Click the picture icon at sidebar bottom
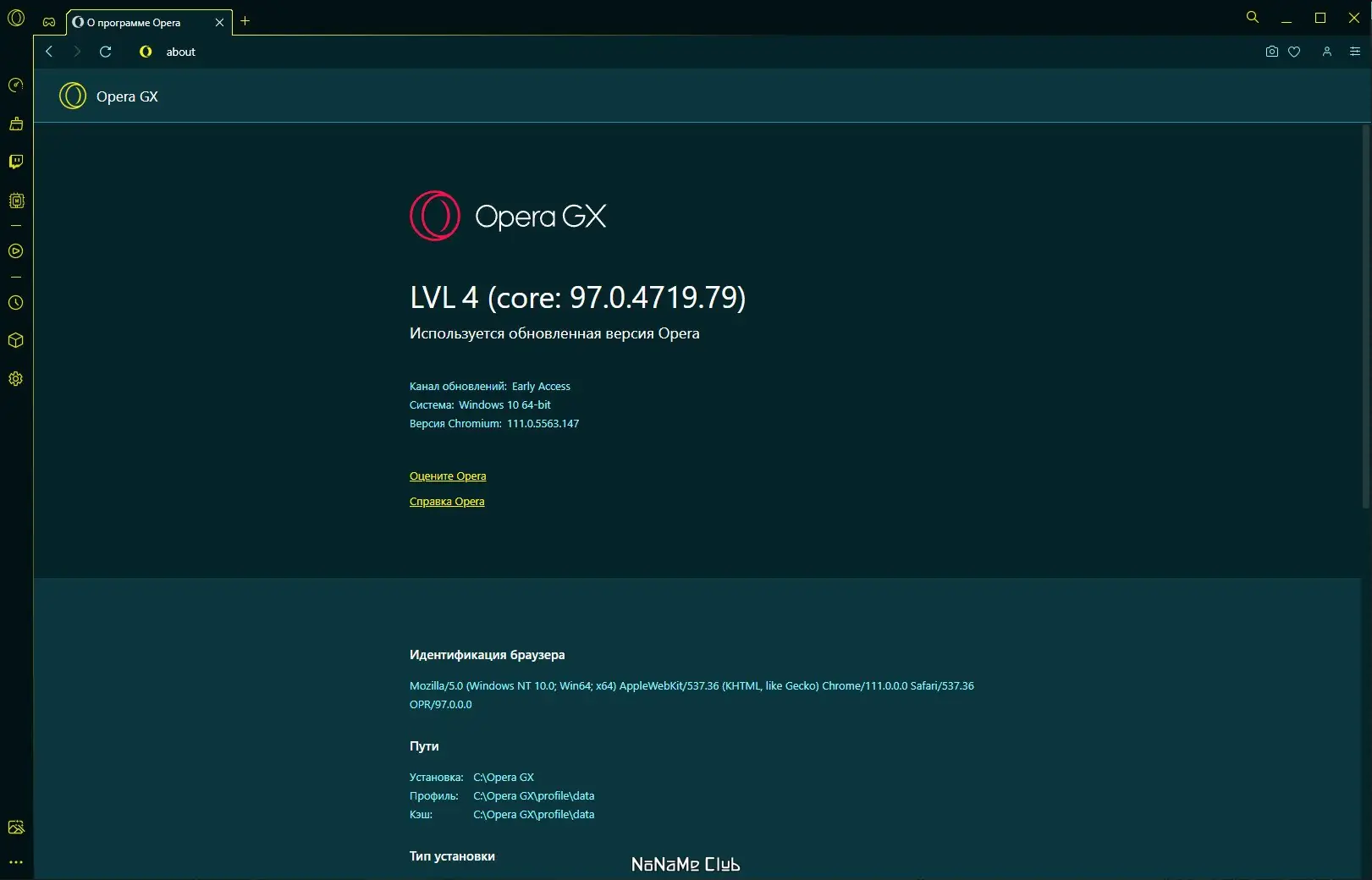The height and width of the screenshot is (880, 1372). 16,827
